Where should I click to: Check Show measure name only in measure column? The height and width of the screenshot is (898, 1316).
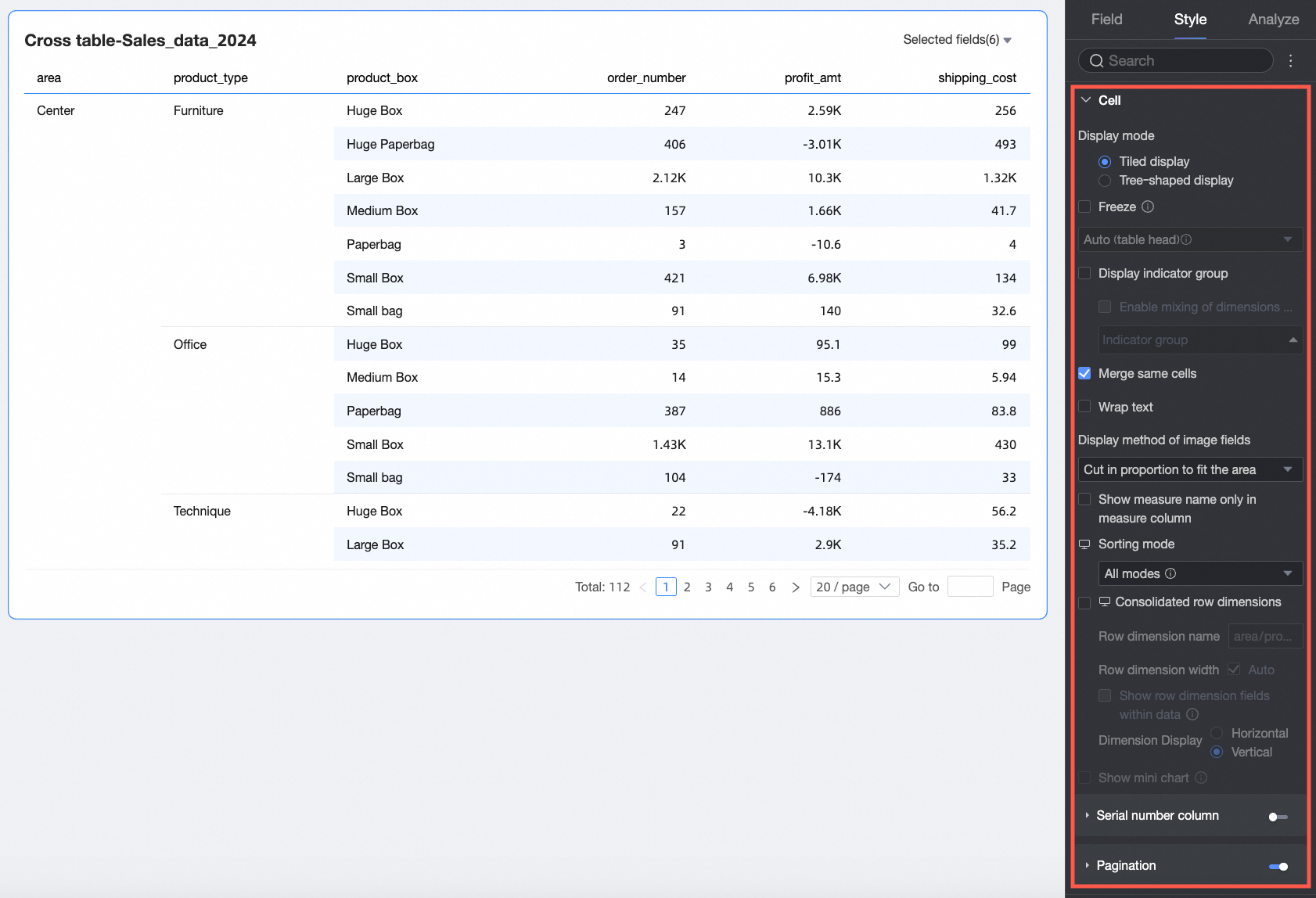click(1084, 499)
